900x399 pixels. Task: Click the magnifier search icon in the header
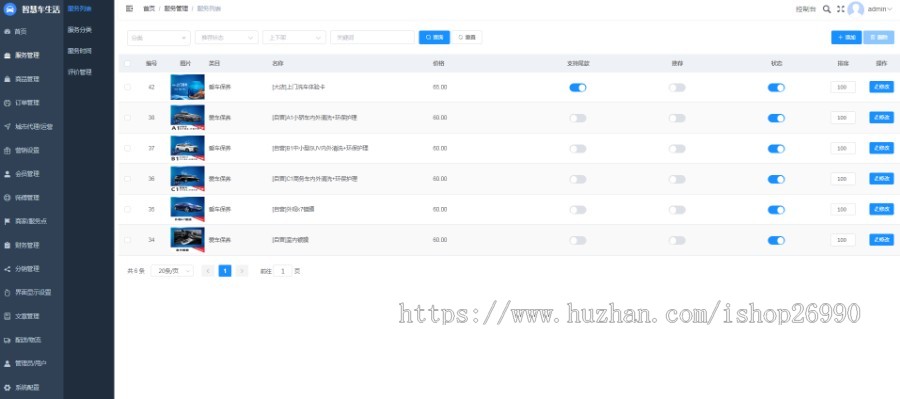(827, 9)
